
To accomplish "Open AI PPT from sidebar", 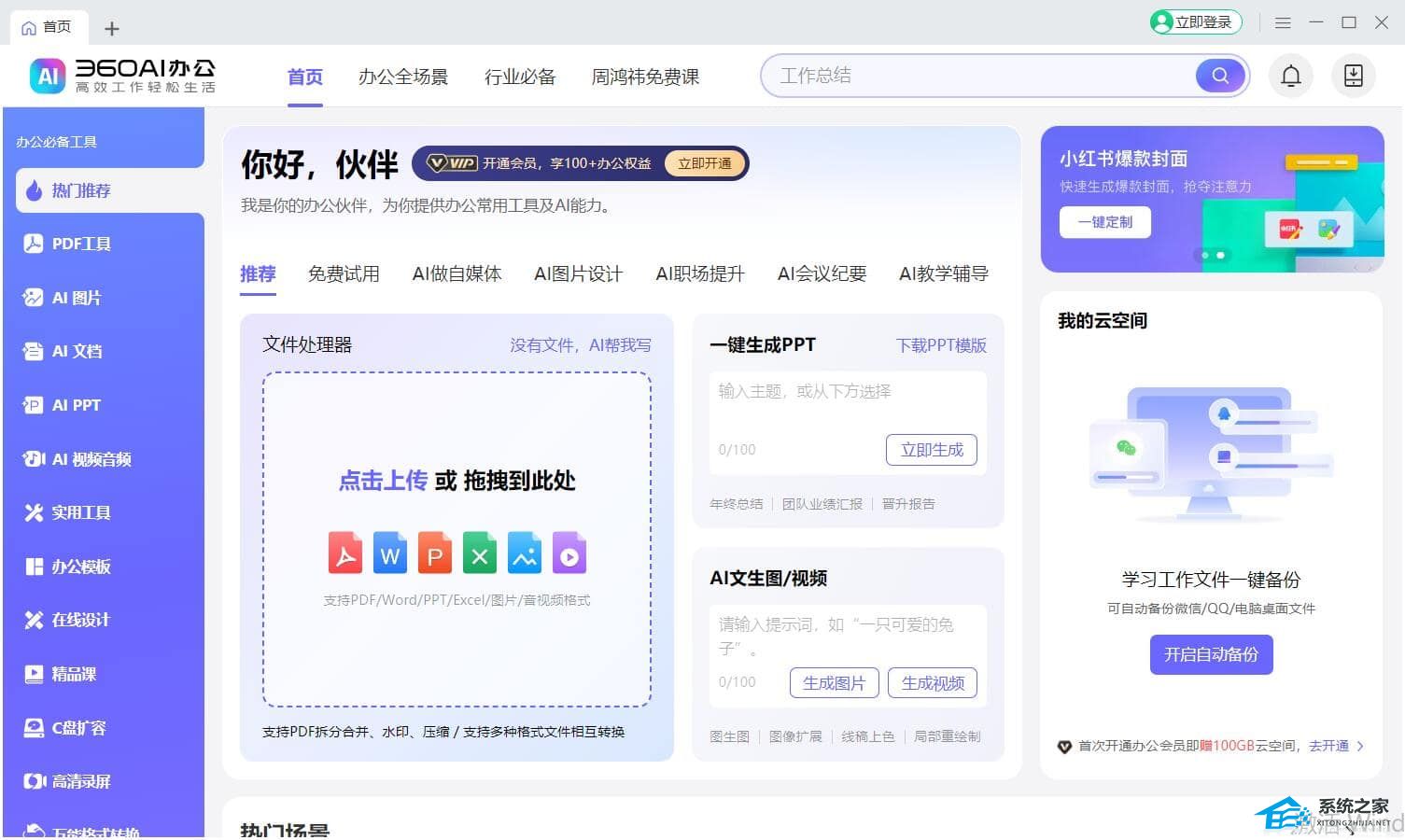I will [x=76, y=405].
